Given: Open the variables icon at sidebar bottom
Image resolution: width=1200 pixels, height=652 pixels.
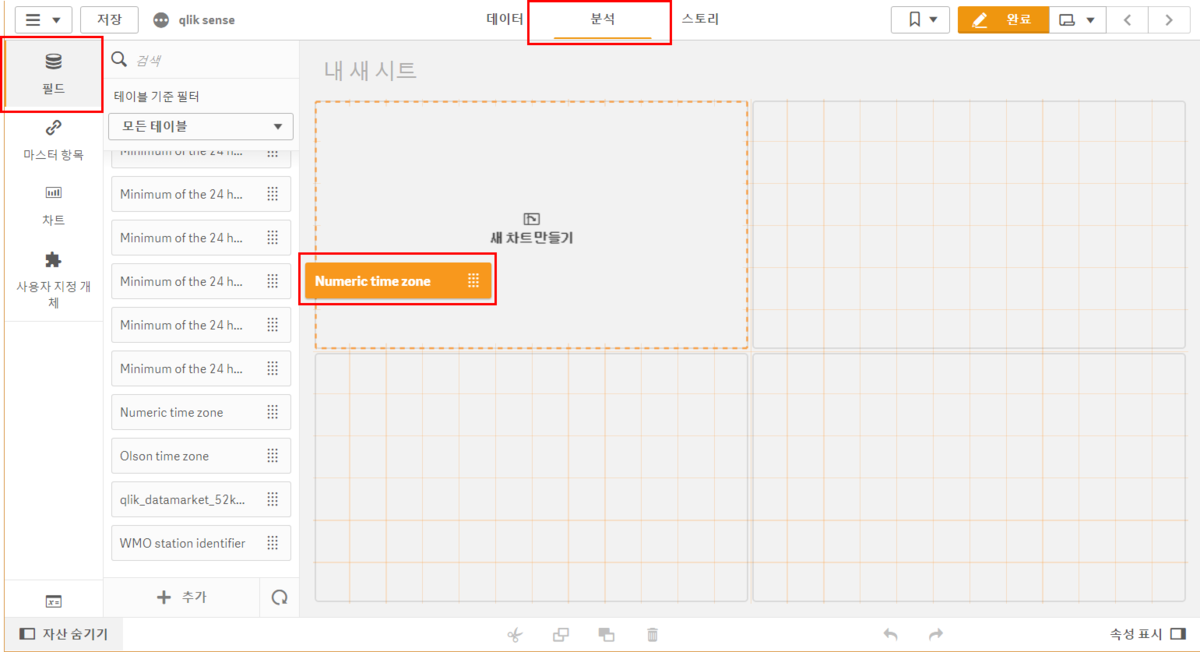Looking at the screenshot, I should coord(53,601).
